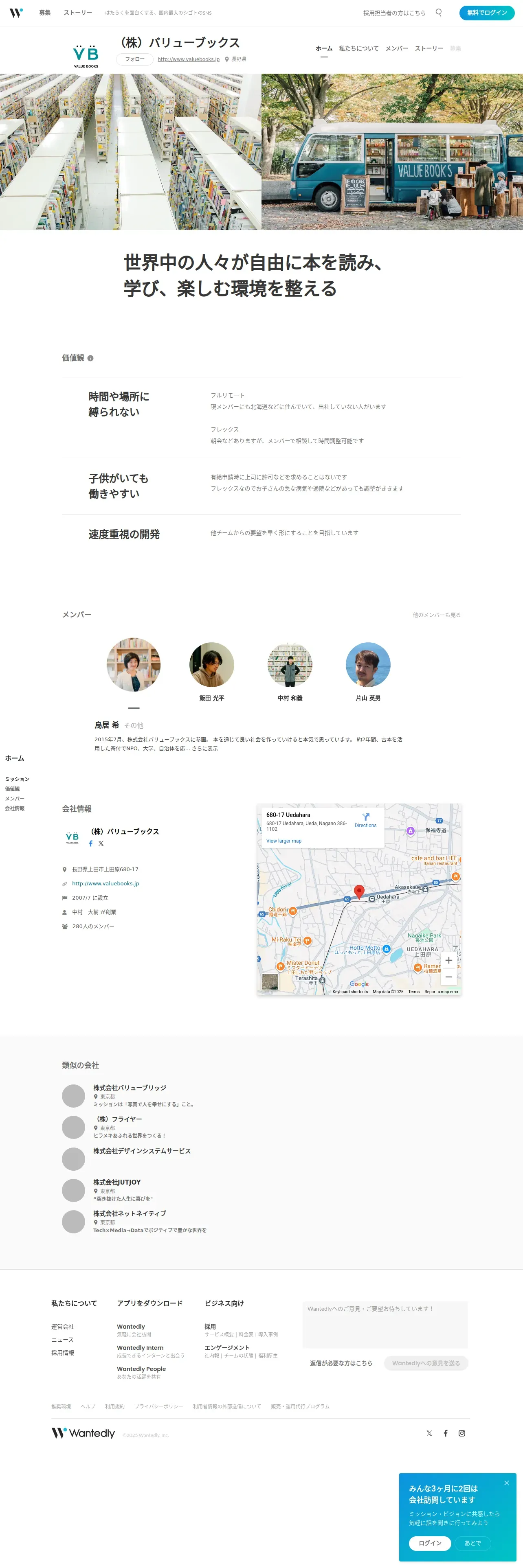The width and height of the screenshot is (523, 1568).
Task: Select 中村 和義 member avatar
Action: pos(290,665)
